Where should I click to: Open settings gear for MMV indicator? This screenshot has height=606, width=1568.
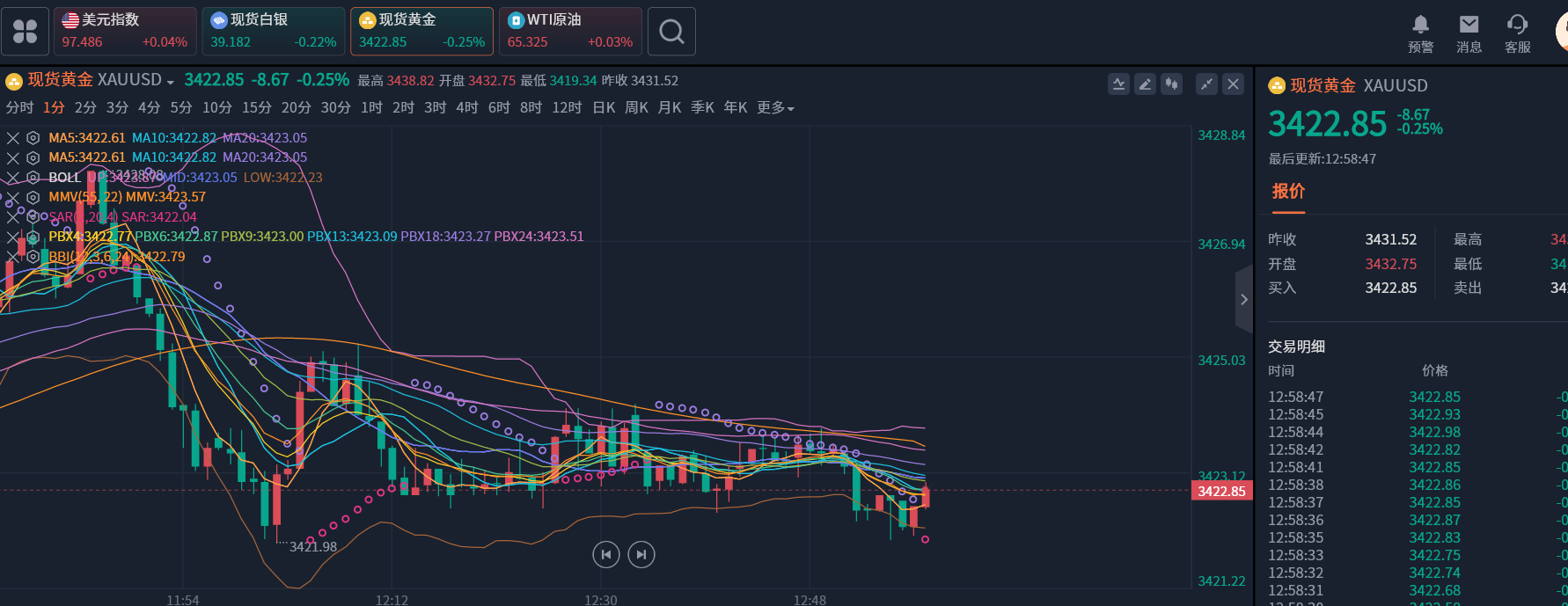33,197
